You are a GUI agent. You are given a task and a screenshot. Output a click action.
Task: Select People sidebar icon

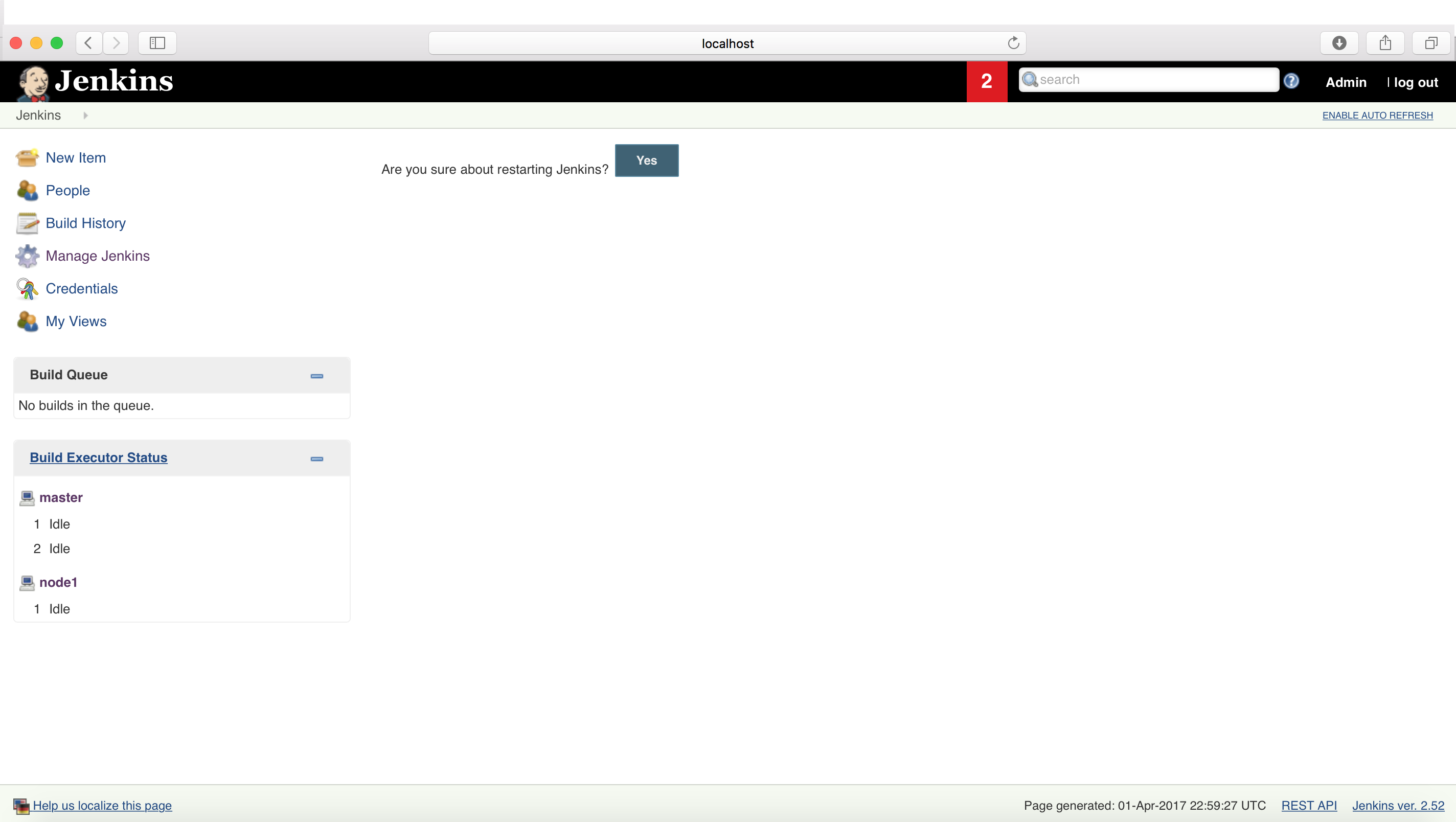pos(27,190)
